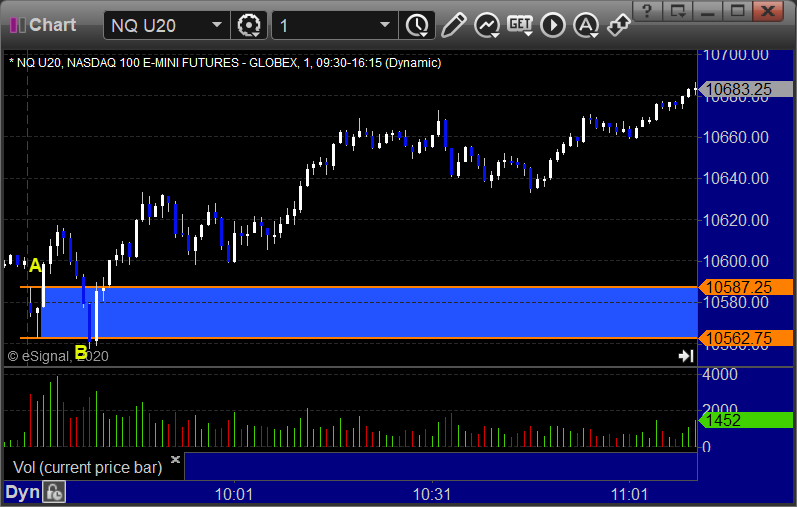Expand the interval dropdown arrow
The image size is (797, 507).
pyautogui.click(x=385, y=25)
